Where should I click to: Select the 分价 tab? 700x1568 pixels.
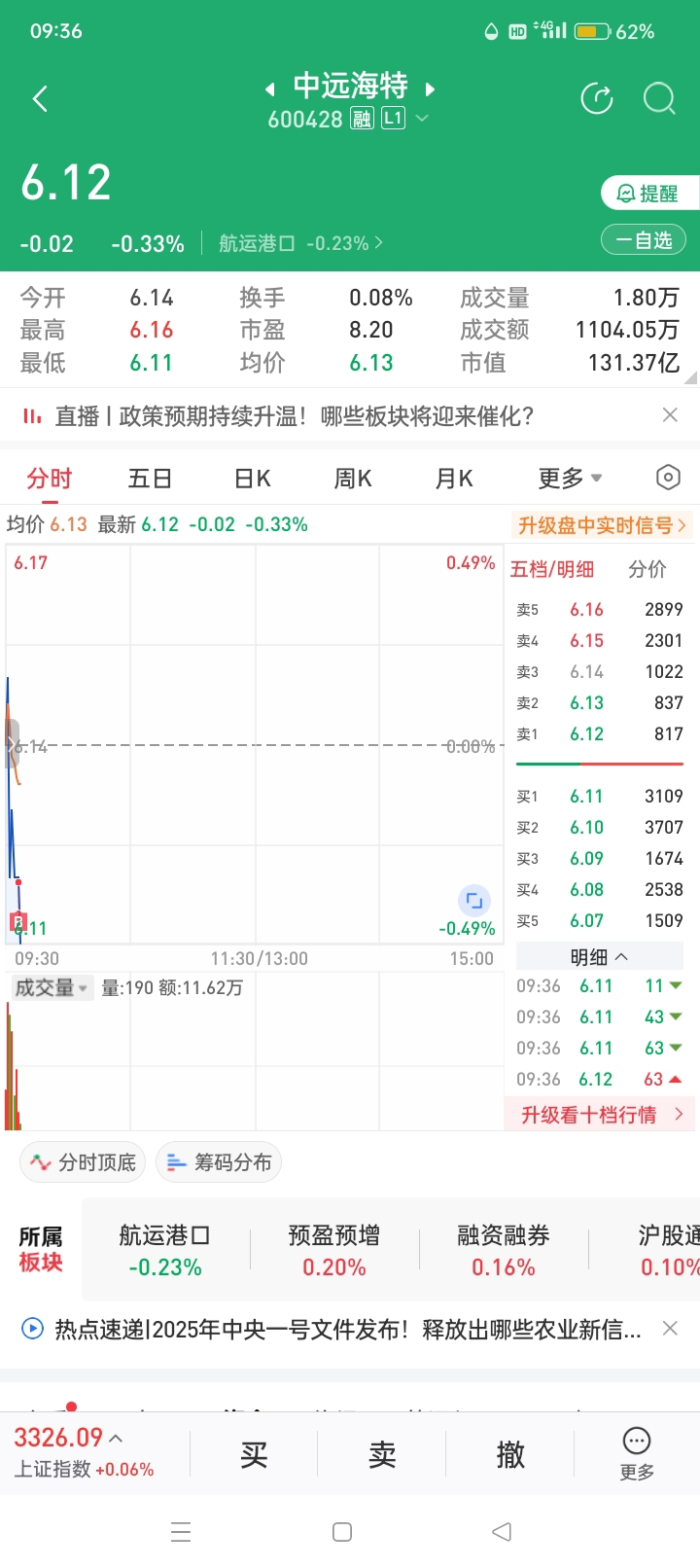point(647,569)
